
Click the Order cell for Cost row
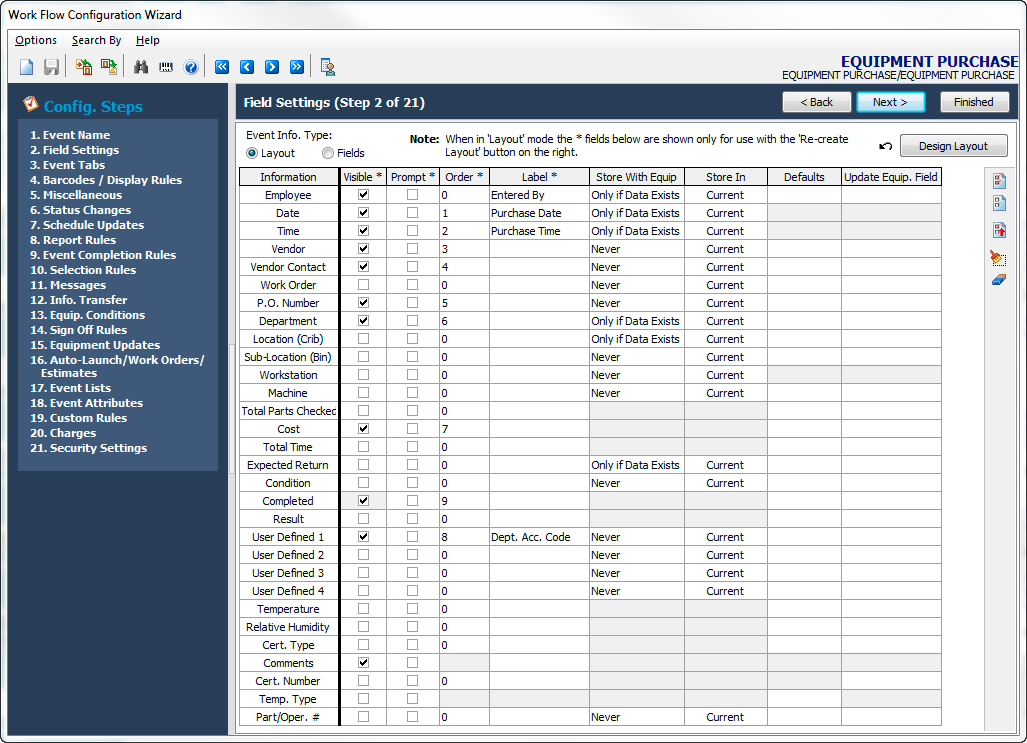464,429
